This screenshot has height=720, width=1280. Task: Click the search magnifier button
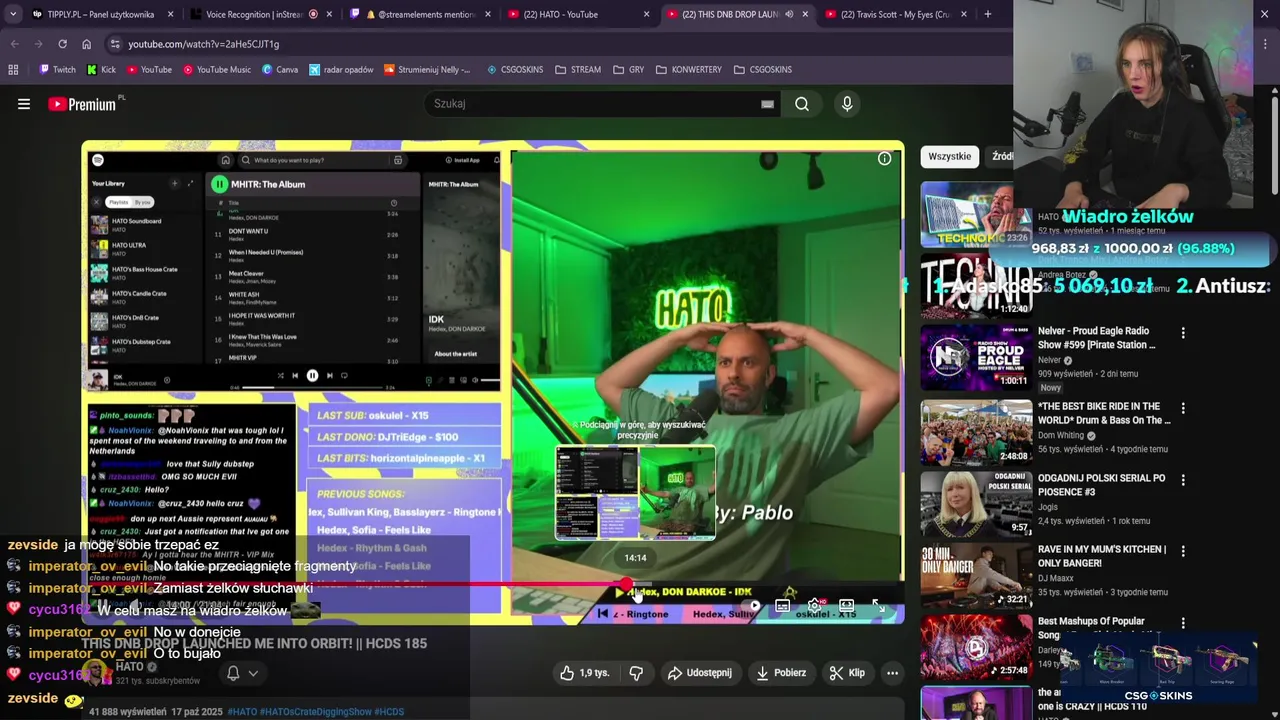pos(802,104)
